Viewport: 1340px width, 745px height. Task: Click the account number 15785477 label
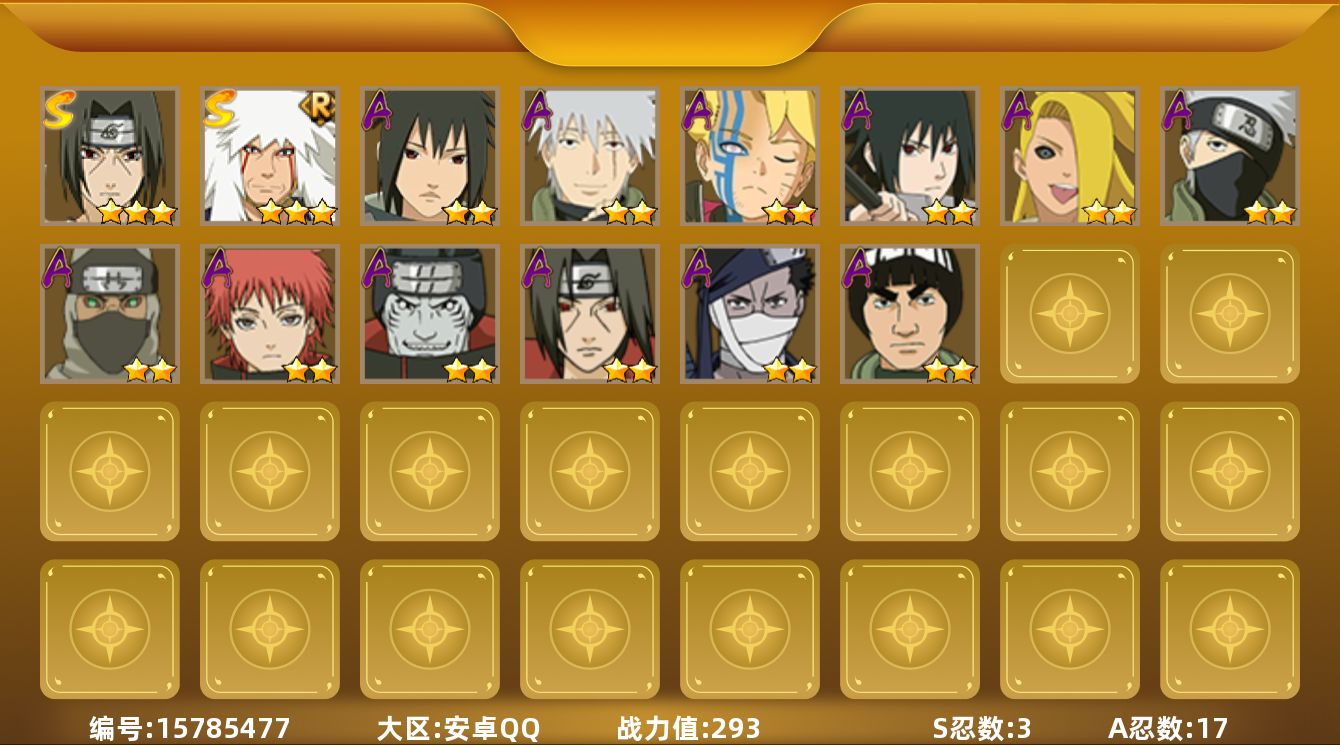coord(190,728)
